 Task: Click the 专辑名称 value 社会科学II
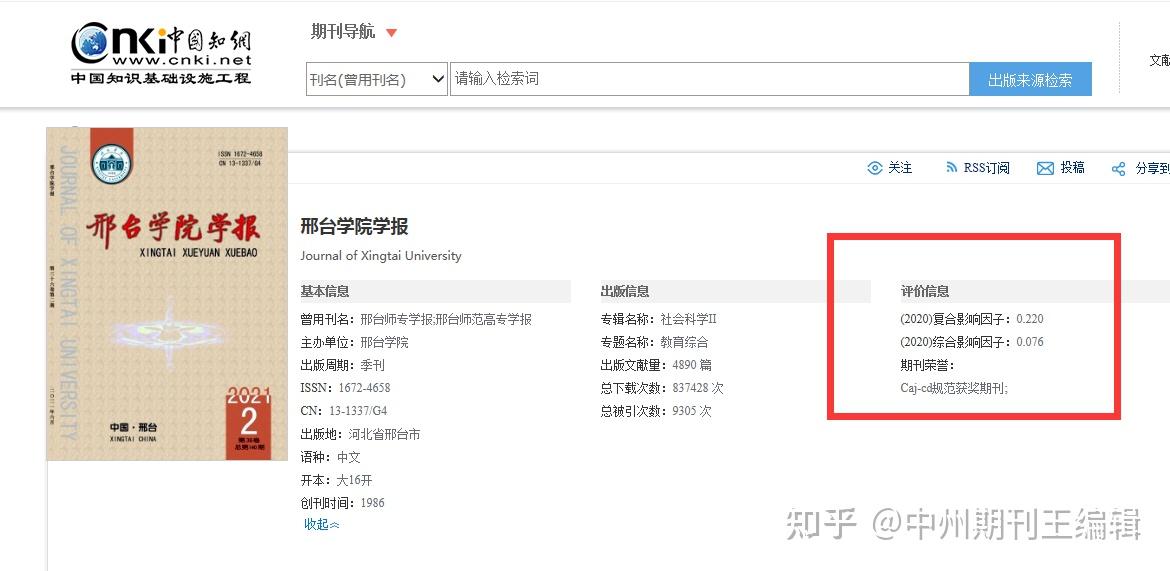[x=689, y=319]
